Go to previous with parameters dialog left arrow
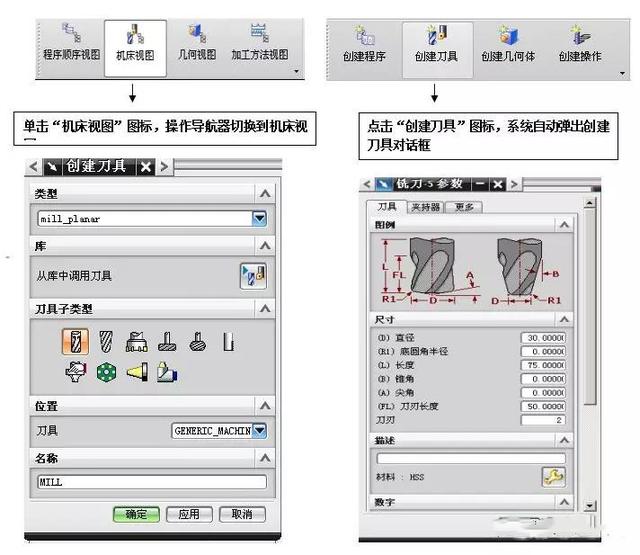The width and height of the screenshot is (640, 555). coord(367,184)
